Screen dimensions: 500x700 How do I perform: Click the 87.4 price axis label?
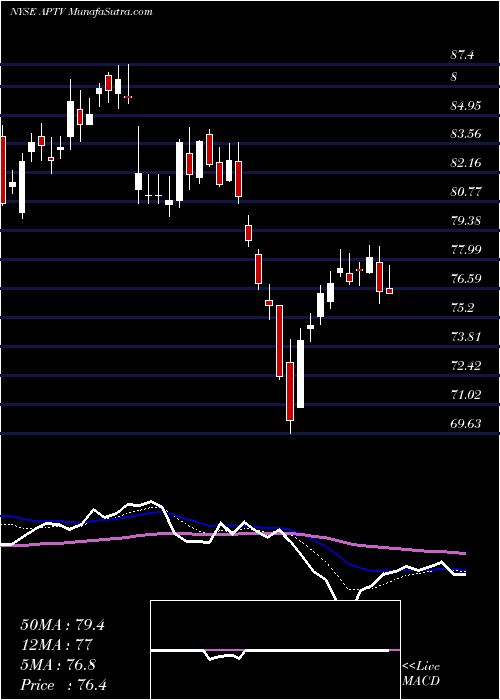(462, 55)
